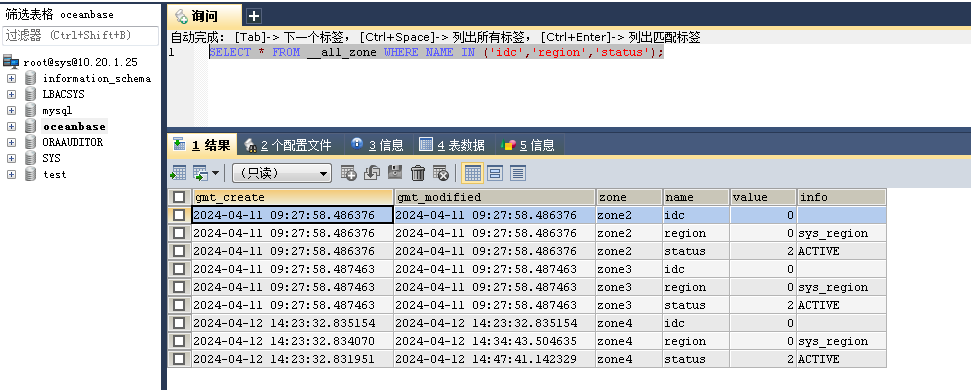Expand the oceanbase database node
The height and width of the screenshot is (390, 971).
pos(11,126)
